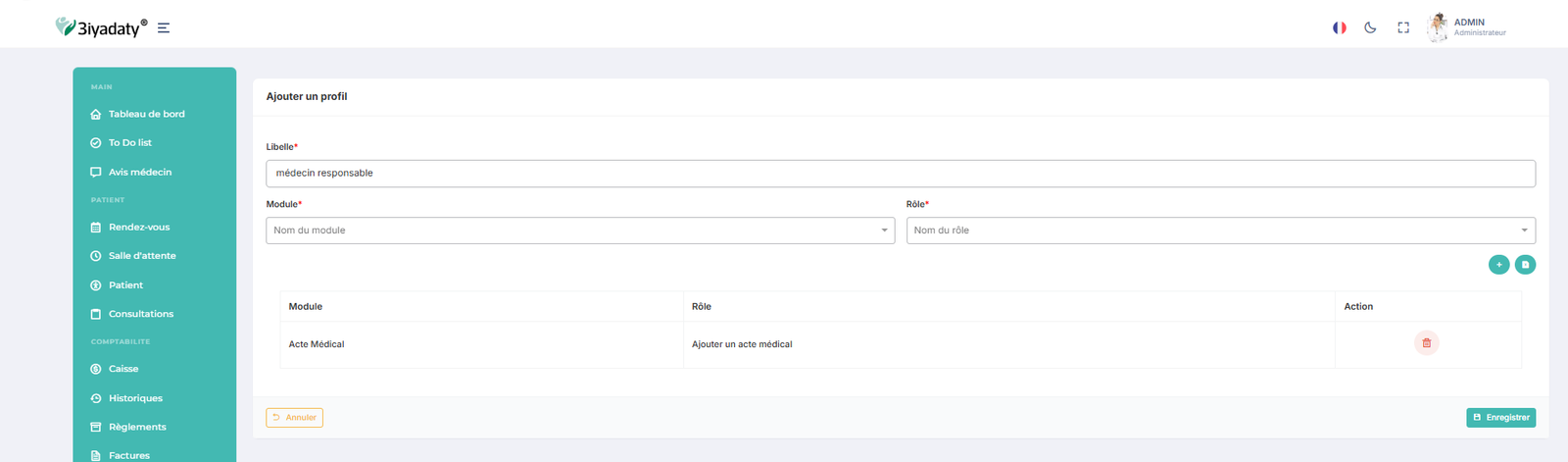This screenshot has height=462, width=1568.
Task: Click the French flag language icon
Action: [x=1339, y=27]
